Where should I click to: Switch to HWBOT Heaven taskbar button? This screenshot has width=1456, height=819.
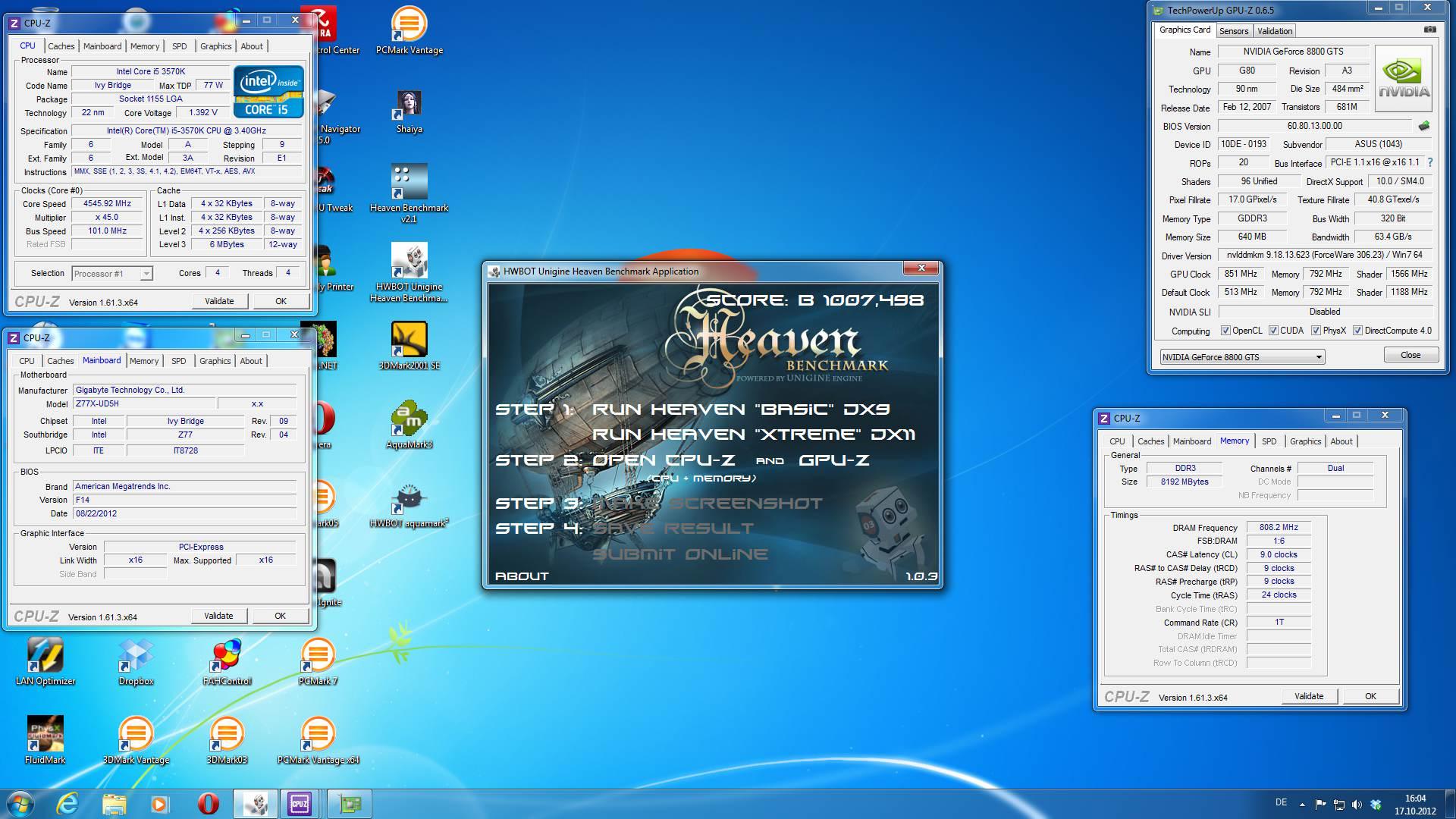255,803
